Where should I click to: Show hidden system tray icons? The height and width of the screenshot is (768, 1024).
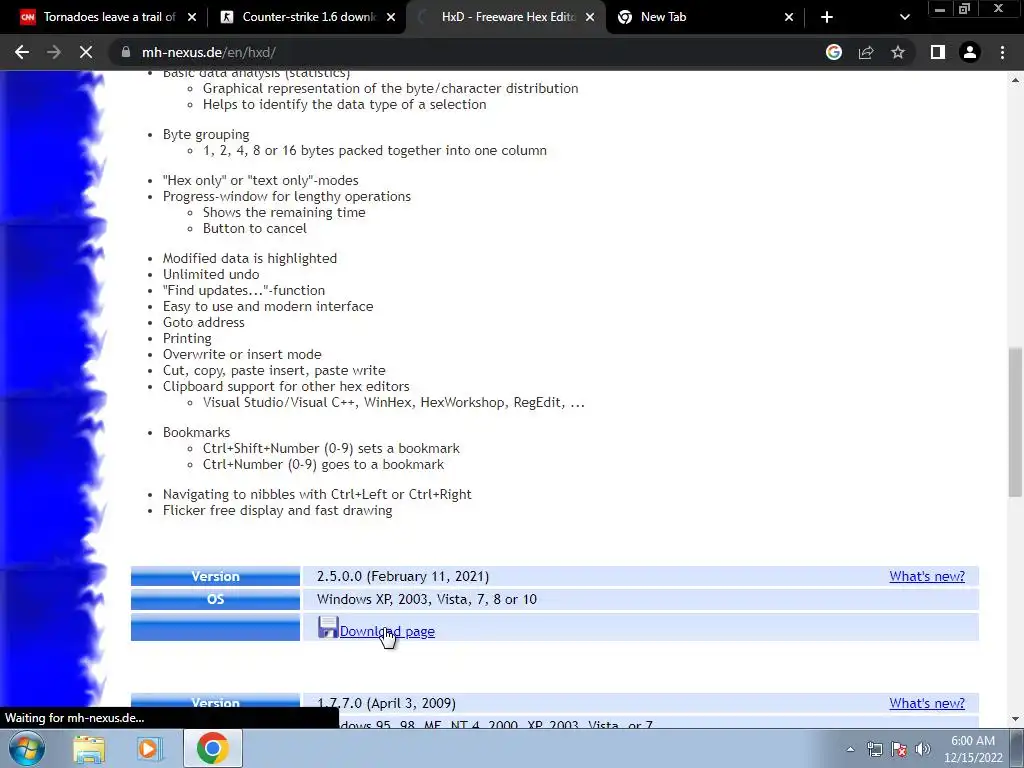tap(850, 750)
